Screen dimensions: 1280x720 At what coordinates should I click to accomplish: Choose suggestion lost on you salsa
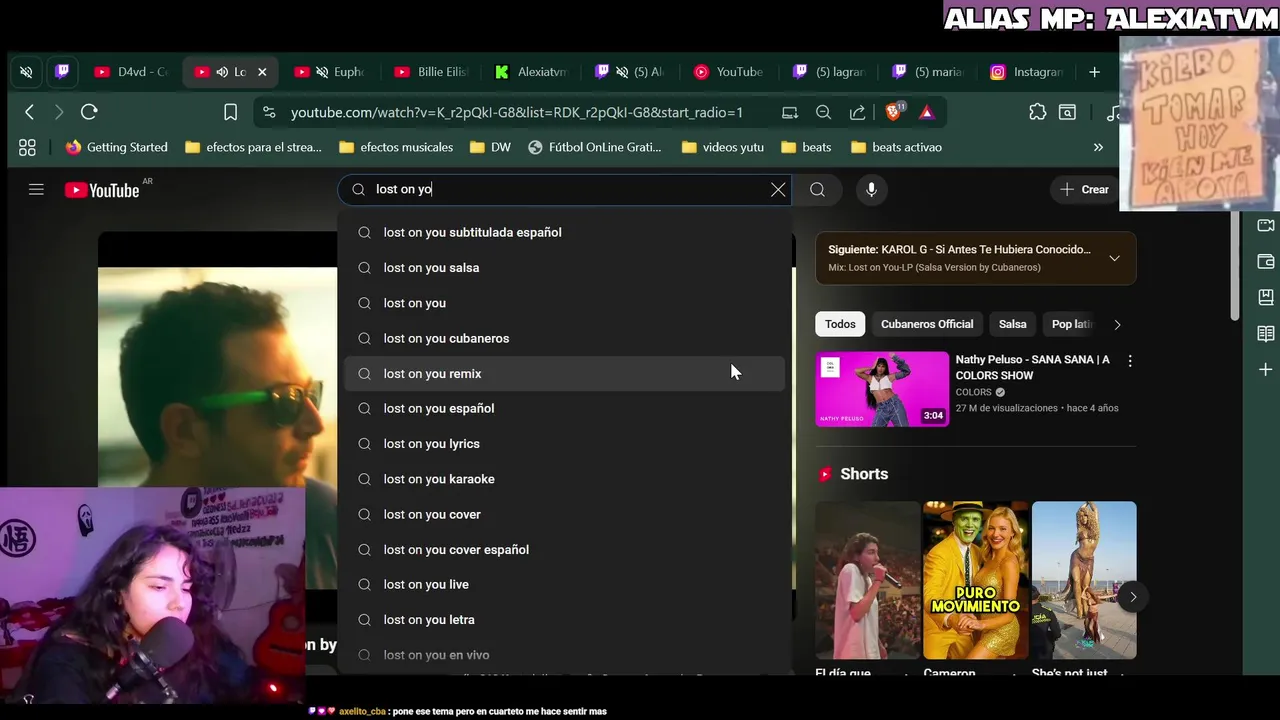click(564, 268)
